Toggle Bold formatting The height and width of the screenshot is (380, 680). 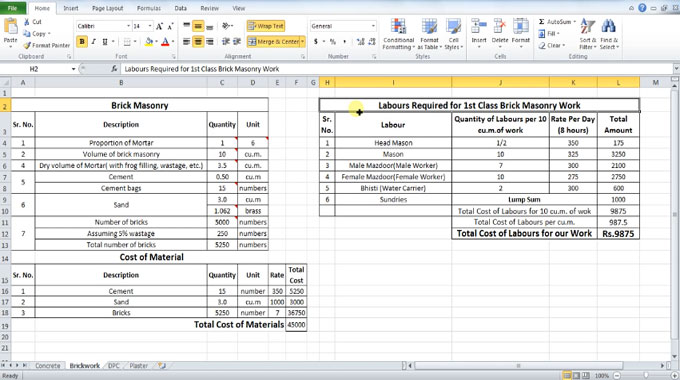82,42
